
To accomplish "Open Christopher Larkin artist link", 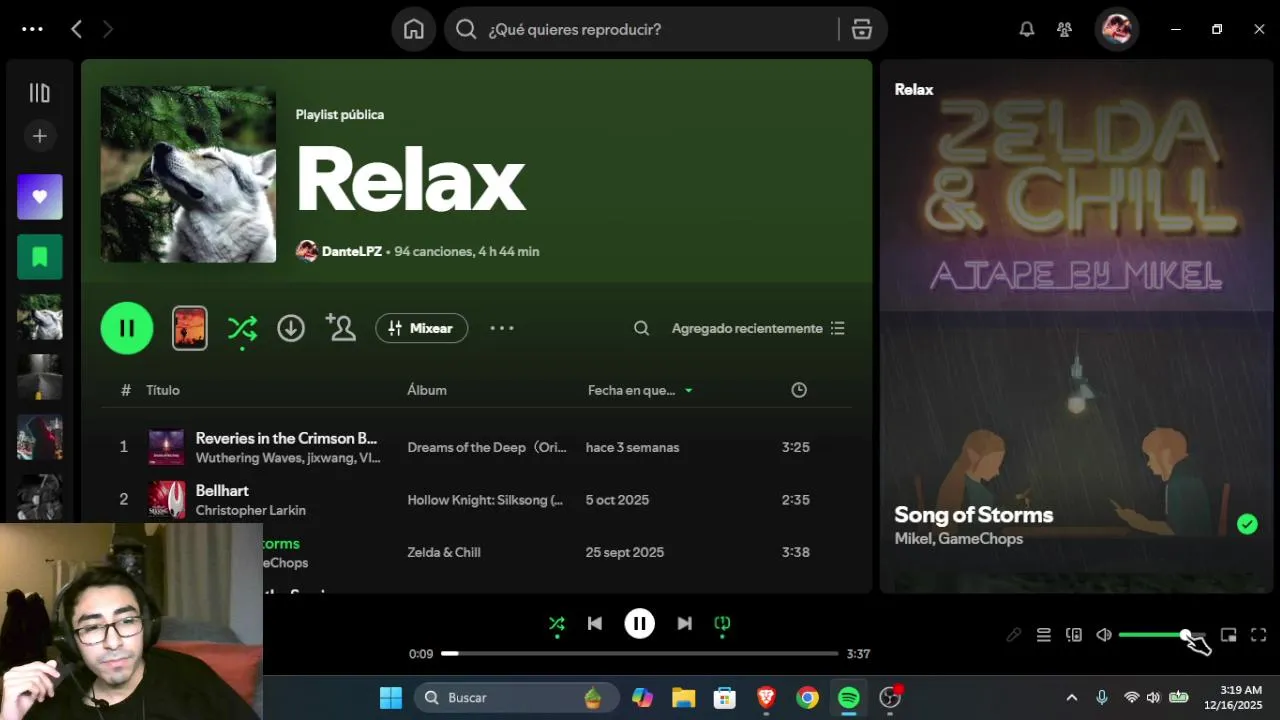I will (x=251, y=510).
